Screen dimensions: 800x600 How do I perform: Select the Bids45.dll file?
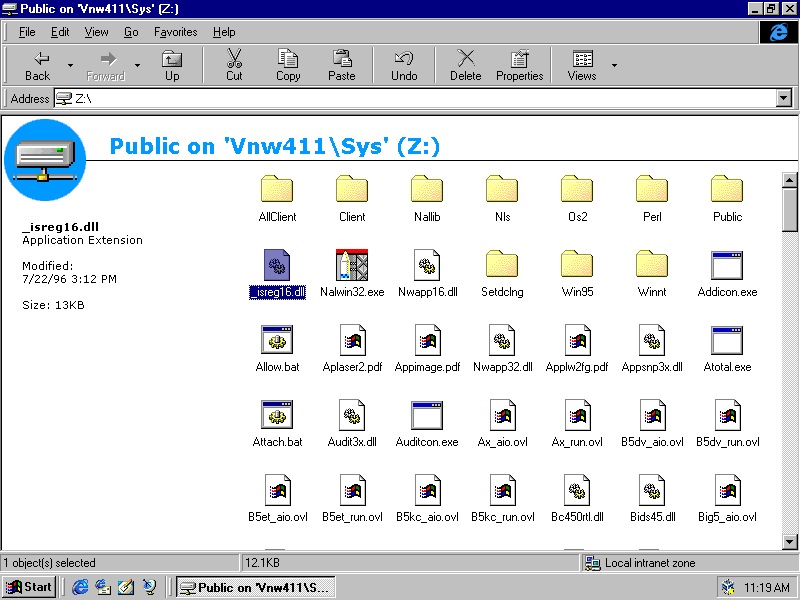point(652,499)
